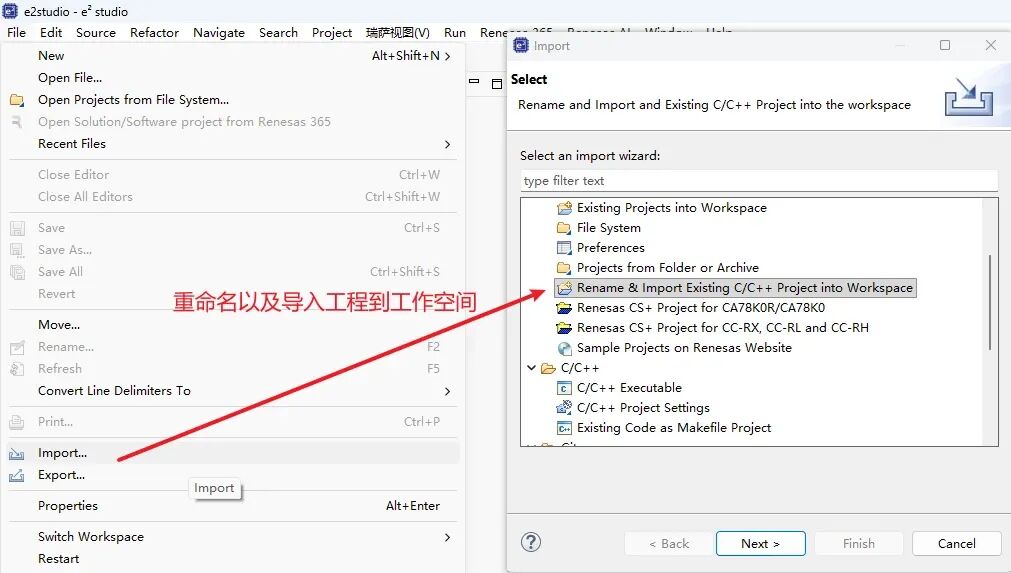Click the type filter text field
The height and width of the screenshot is (573, 1011).
(x=758, y=181)
